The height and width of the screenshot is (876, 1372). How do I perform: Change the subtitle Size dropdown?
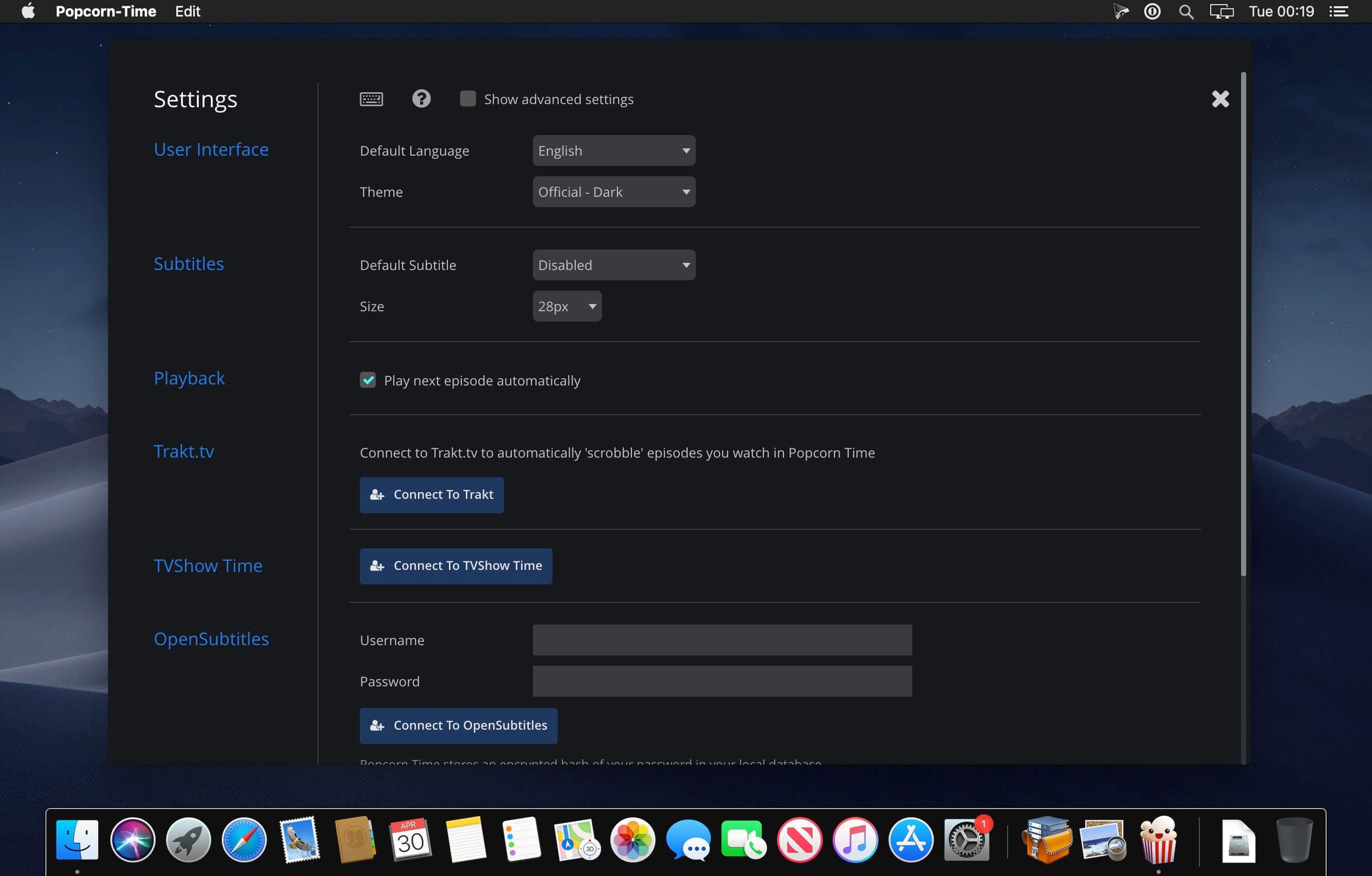(x=567, y=307)
